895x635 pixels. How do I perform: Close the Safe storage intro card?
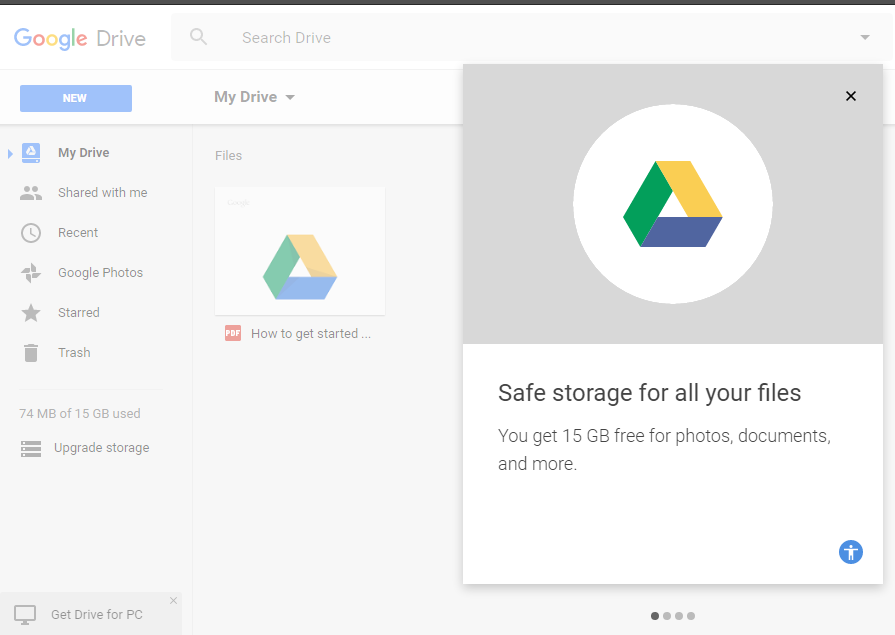(851, 96)
